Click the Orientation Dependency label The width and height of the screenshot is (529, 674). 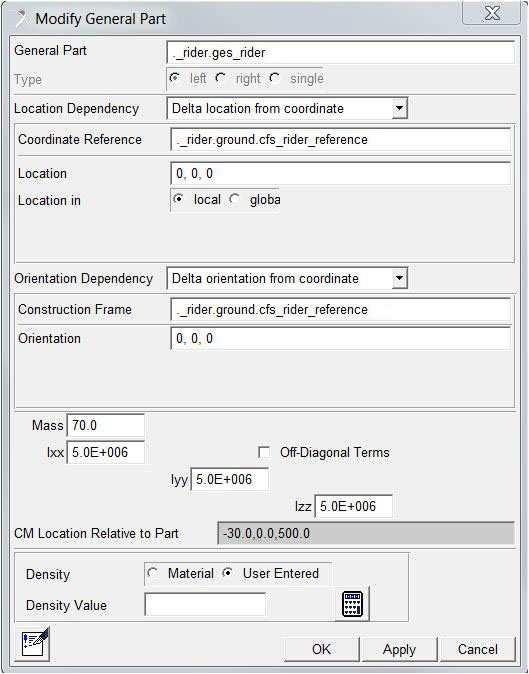tap(83, 279)
